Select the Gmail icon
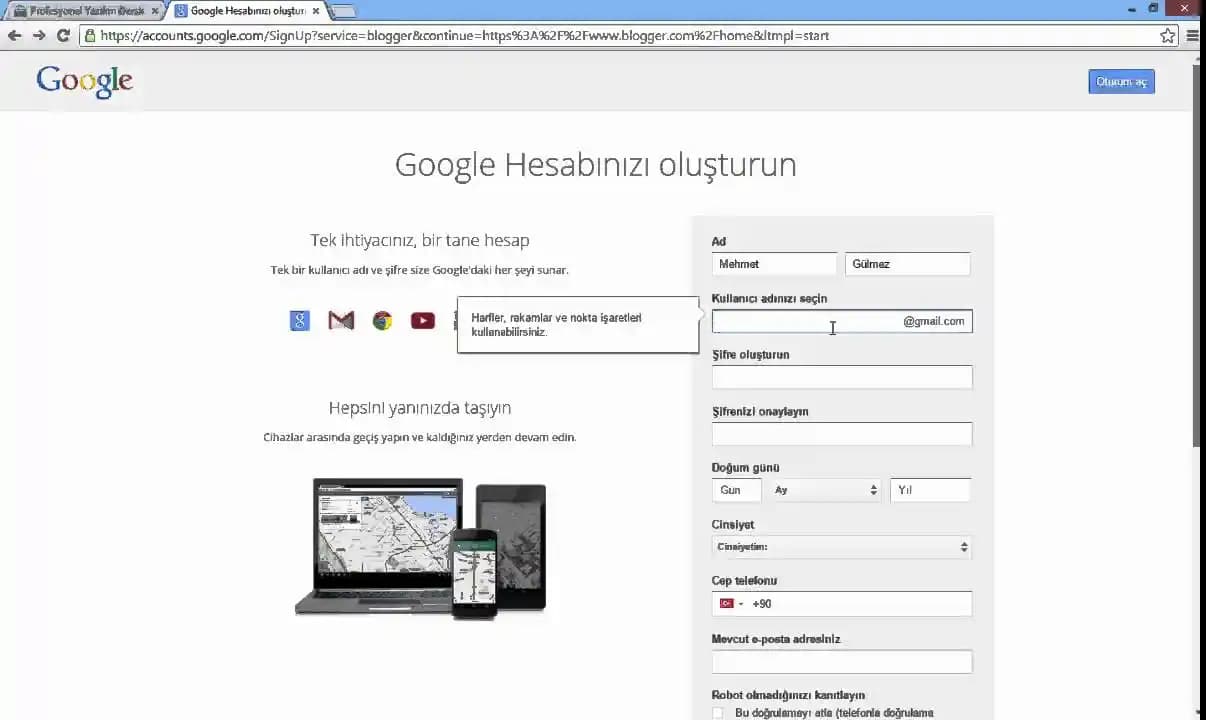Image resolution: width=1206 pixels, height=720 pixels. tap(340, 320)
